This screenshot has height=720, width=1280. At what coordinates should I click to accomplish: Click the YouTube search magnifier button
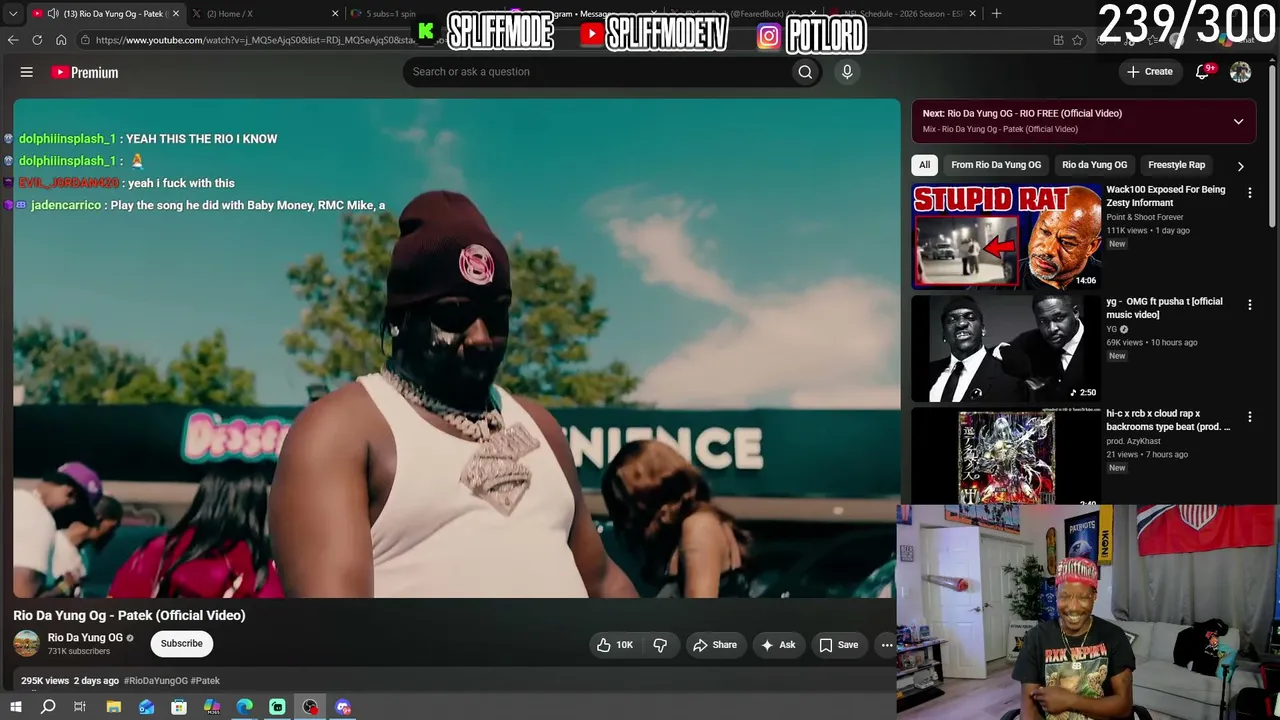tap(805, 72)
